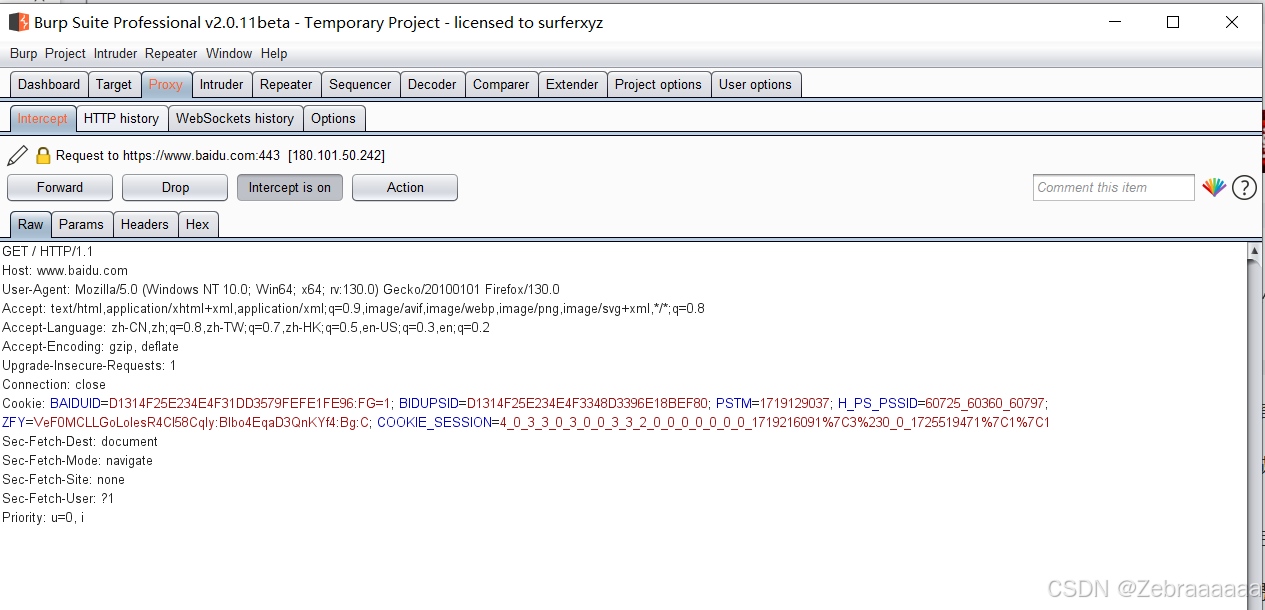Click the Sec-Fetch-Dest: document line
This screenshot has height=610, width=1265.
tap(80, 441)
